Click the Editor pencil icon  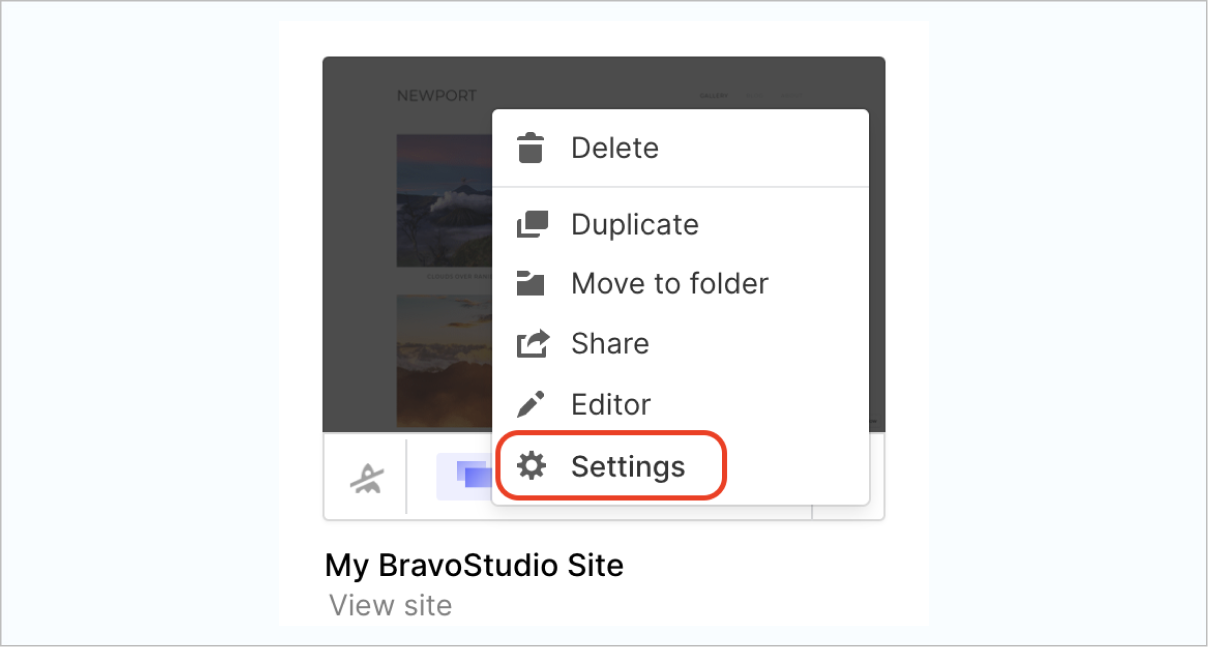pos(531,405)
